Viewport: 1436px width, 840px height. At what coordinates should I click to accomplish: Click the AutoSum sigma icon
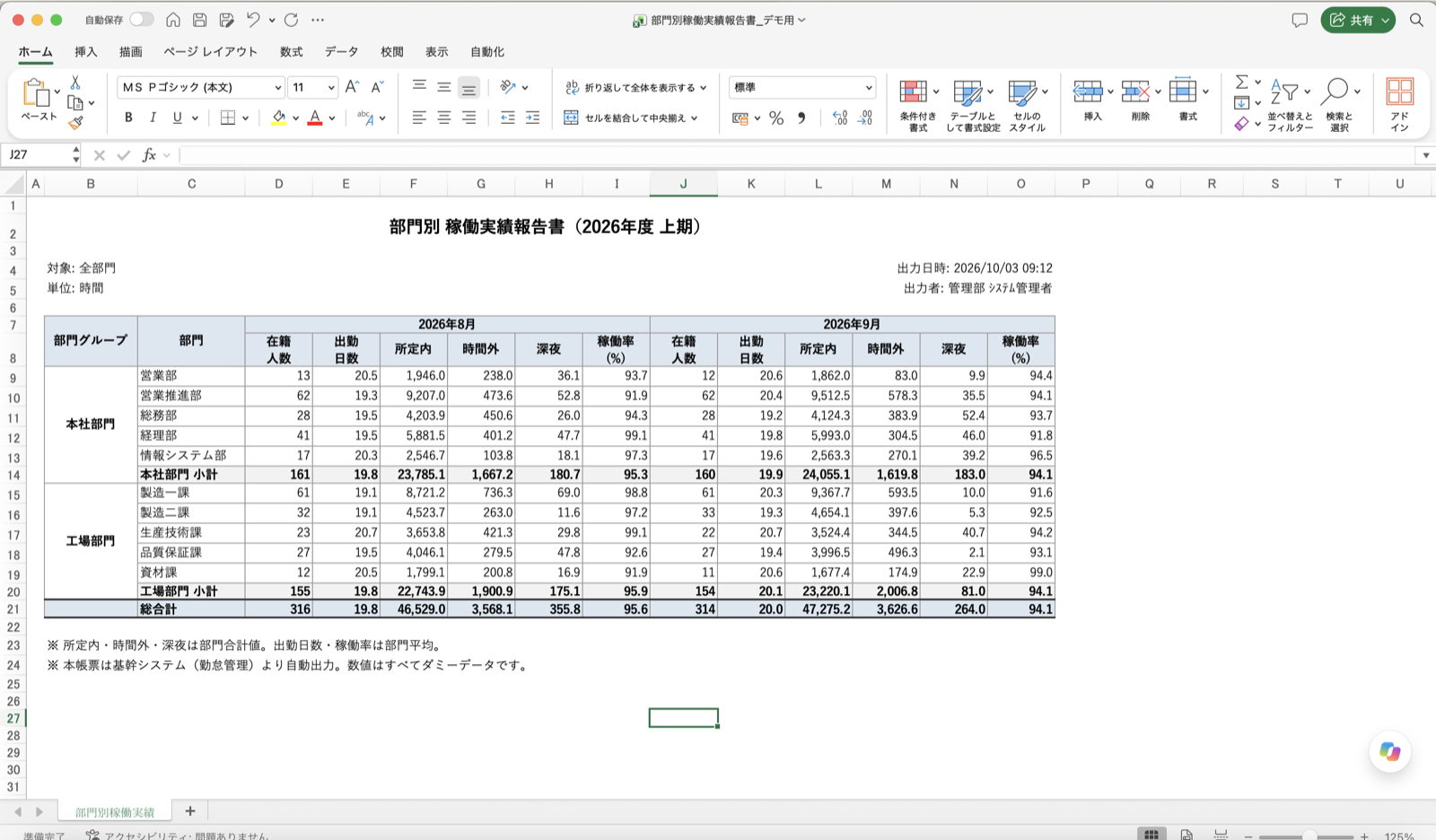[1241, 82]
